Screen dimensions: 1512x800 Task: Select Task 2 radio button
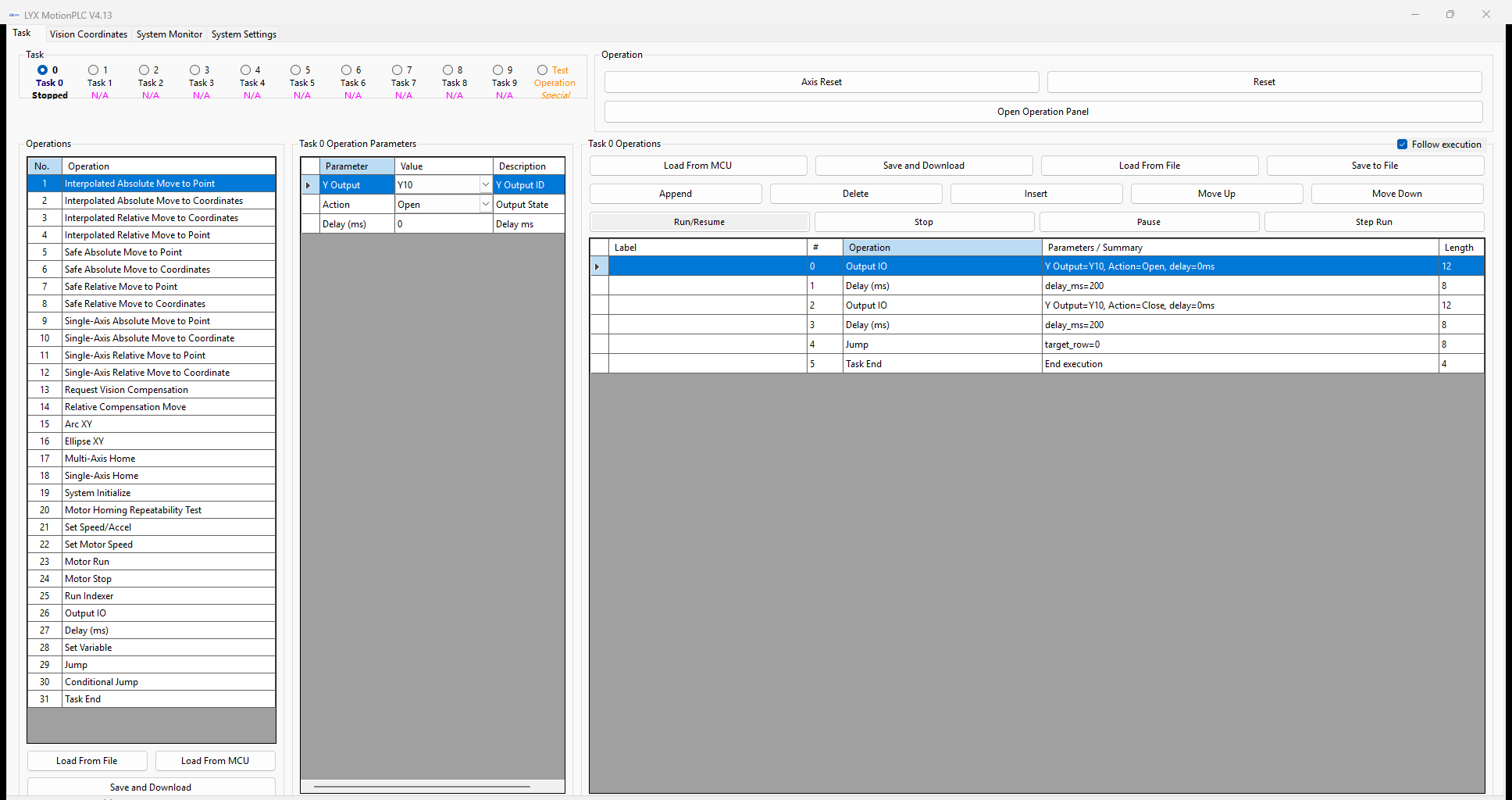(x=144, y=70)
